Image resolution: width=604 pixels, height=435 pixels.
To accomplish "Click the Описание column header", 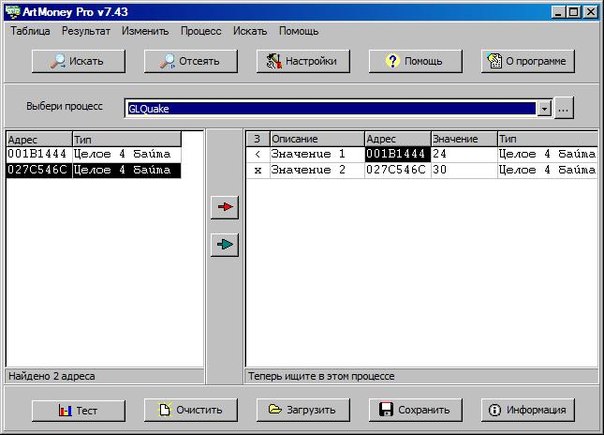I will (x=317, y=139).
